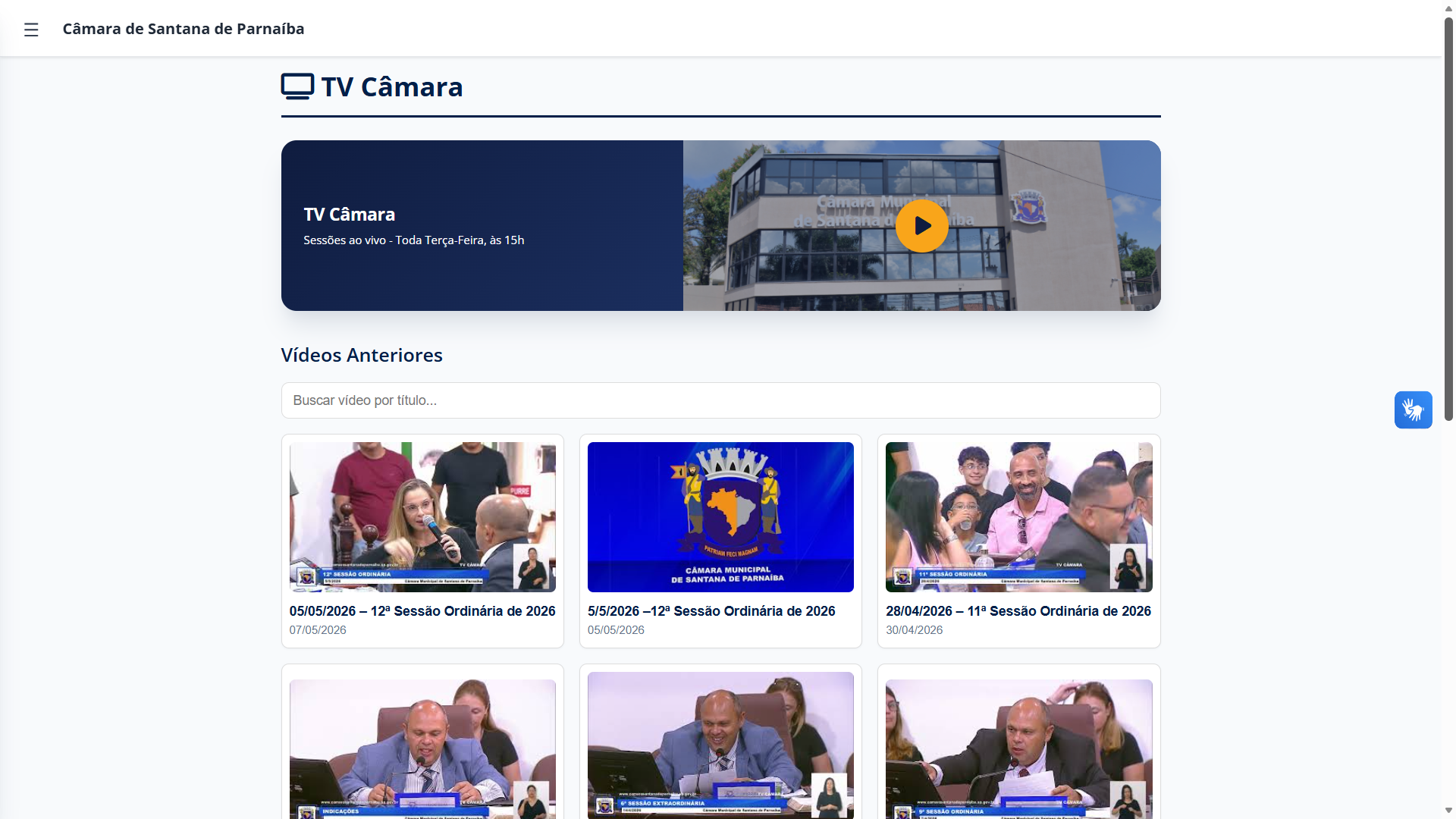
Task: Open the Indicações video thumbnail in second row
Action: click(422, 749)
